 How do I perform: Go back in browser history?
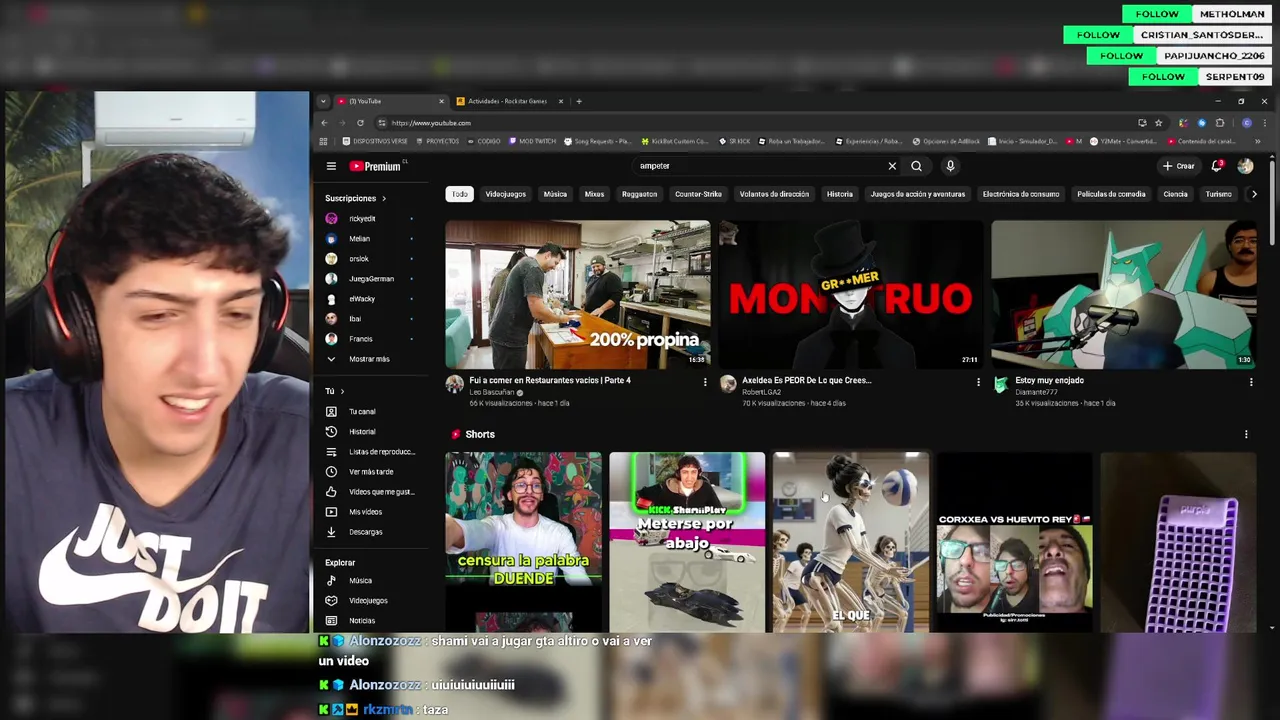(324, 123)
